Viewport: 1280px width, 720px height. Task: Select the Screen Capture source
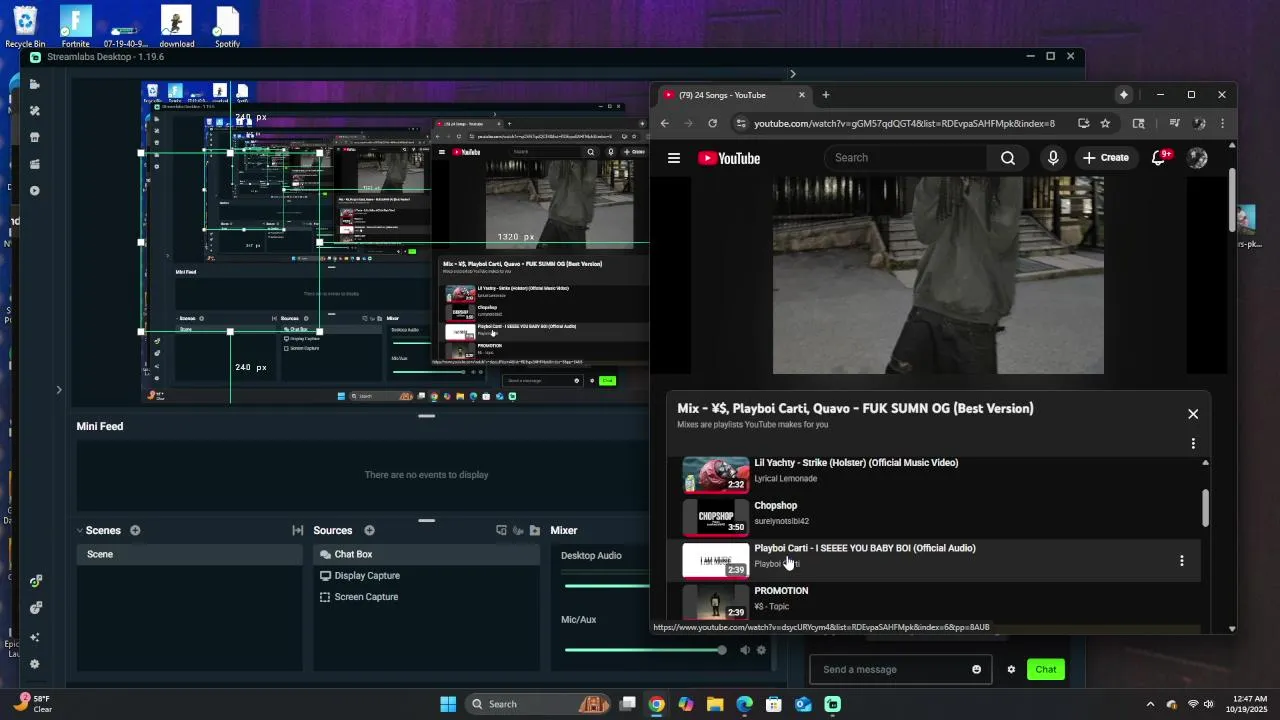(427, 597)
